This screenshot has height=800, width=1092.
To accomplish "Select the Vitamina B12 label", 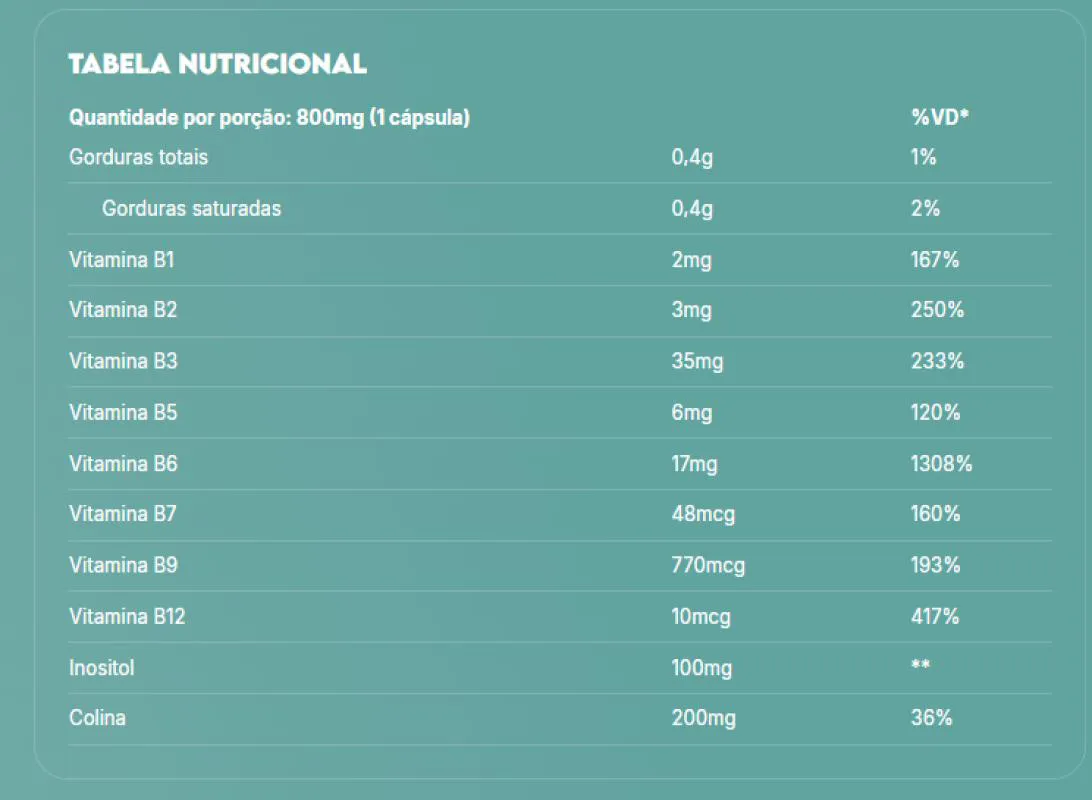I will pos(127,616).
